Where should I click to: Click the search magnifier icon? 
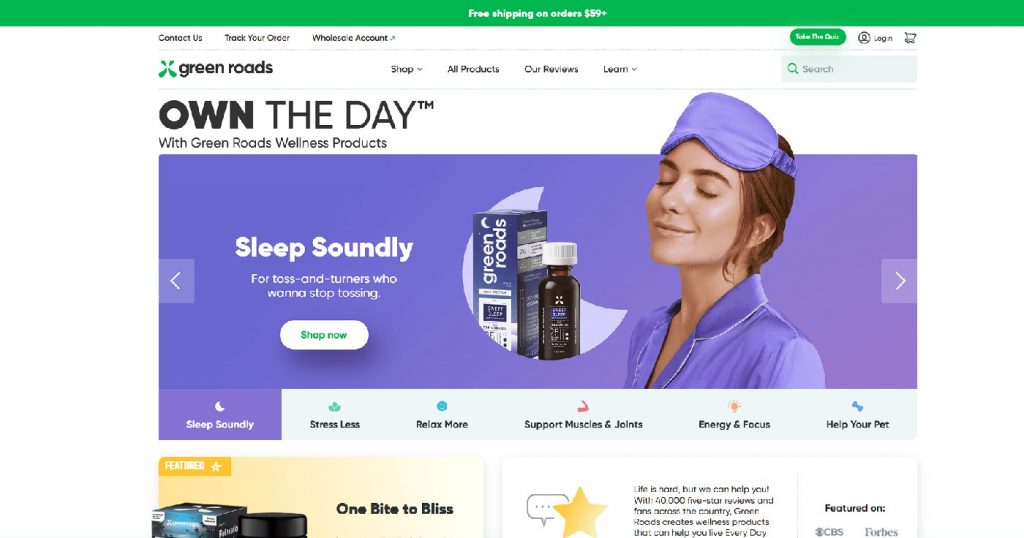click(792, 69)
